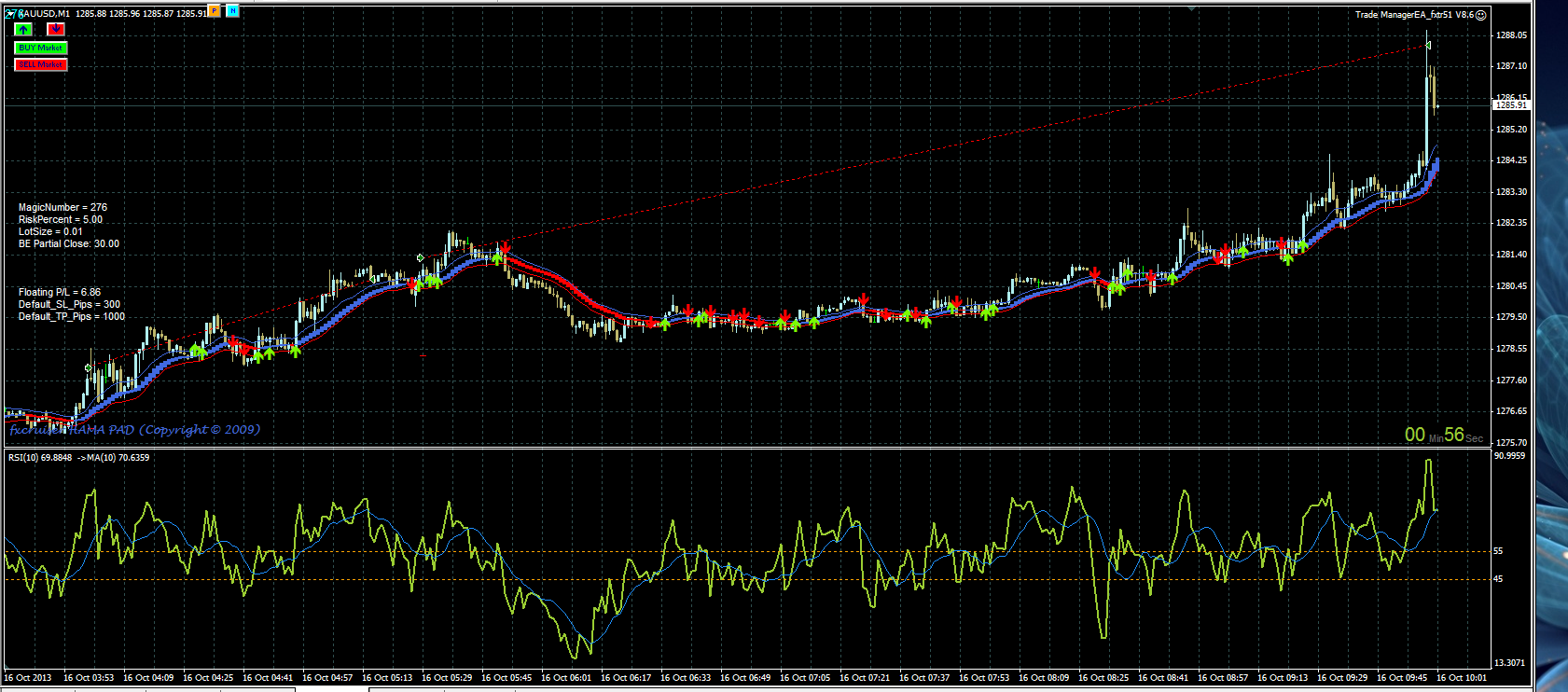Click the 1278.55 price axis label

[x=1512, y=349]
